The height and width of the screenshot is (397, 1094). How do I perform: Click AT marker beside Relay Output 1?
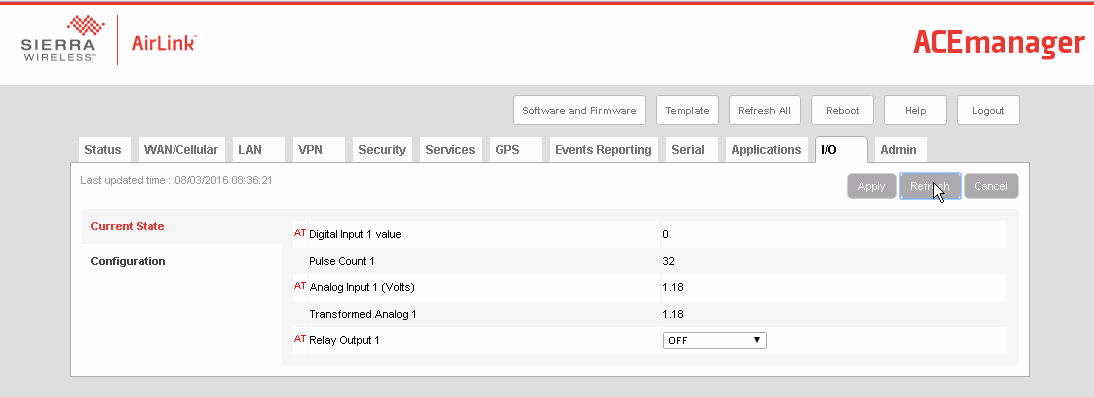[300, 339]
